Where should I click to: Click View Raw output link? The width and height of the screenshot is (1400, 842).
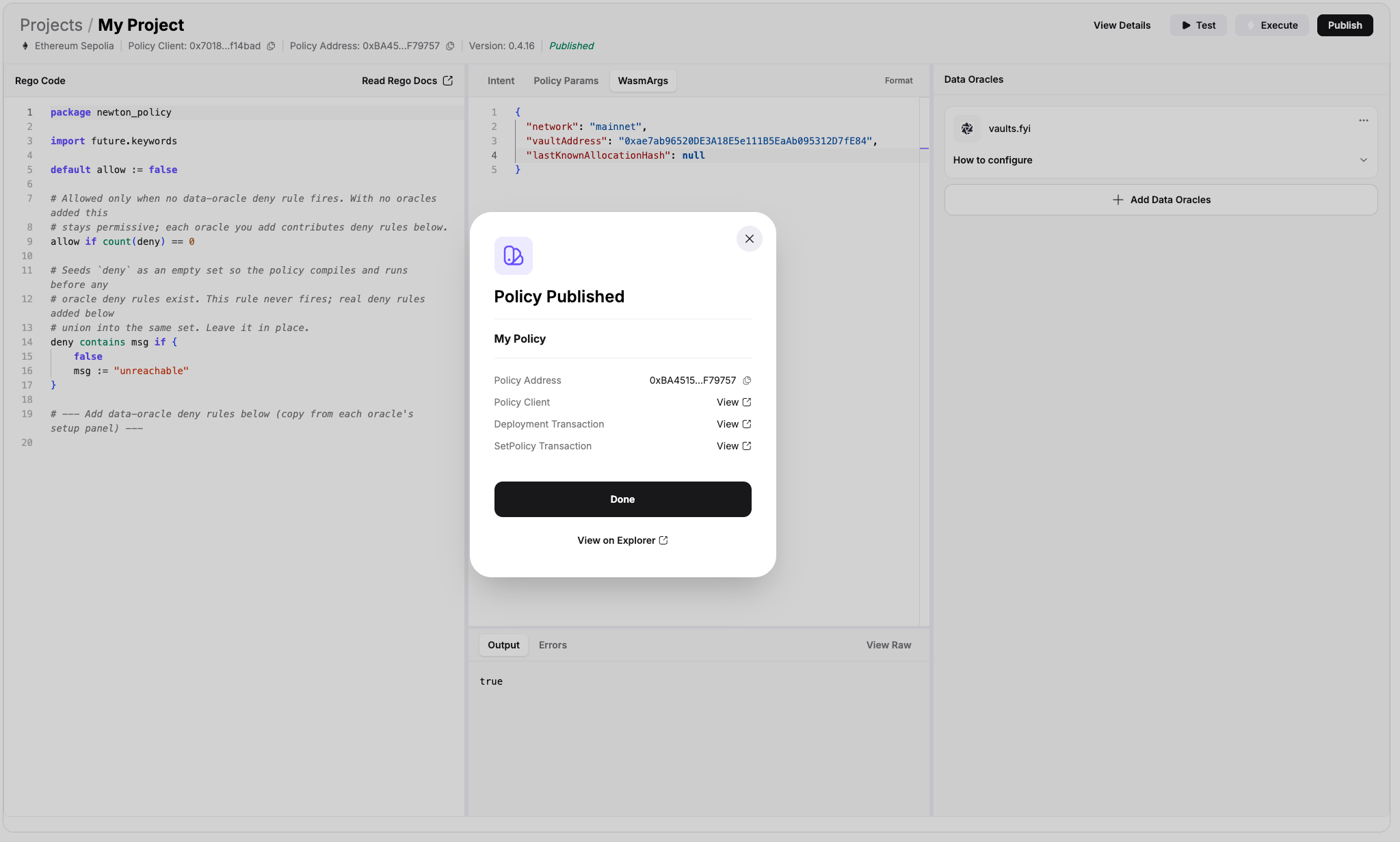(888, 645)
